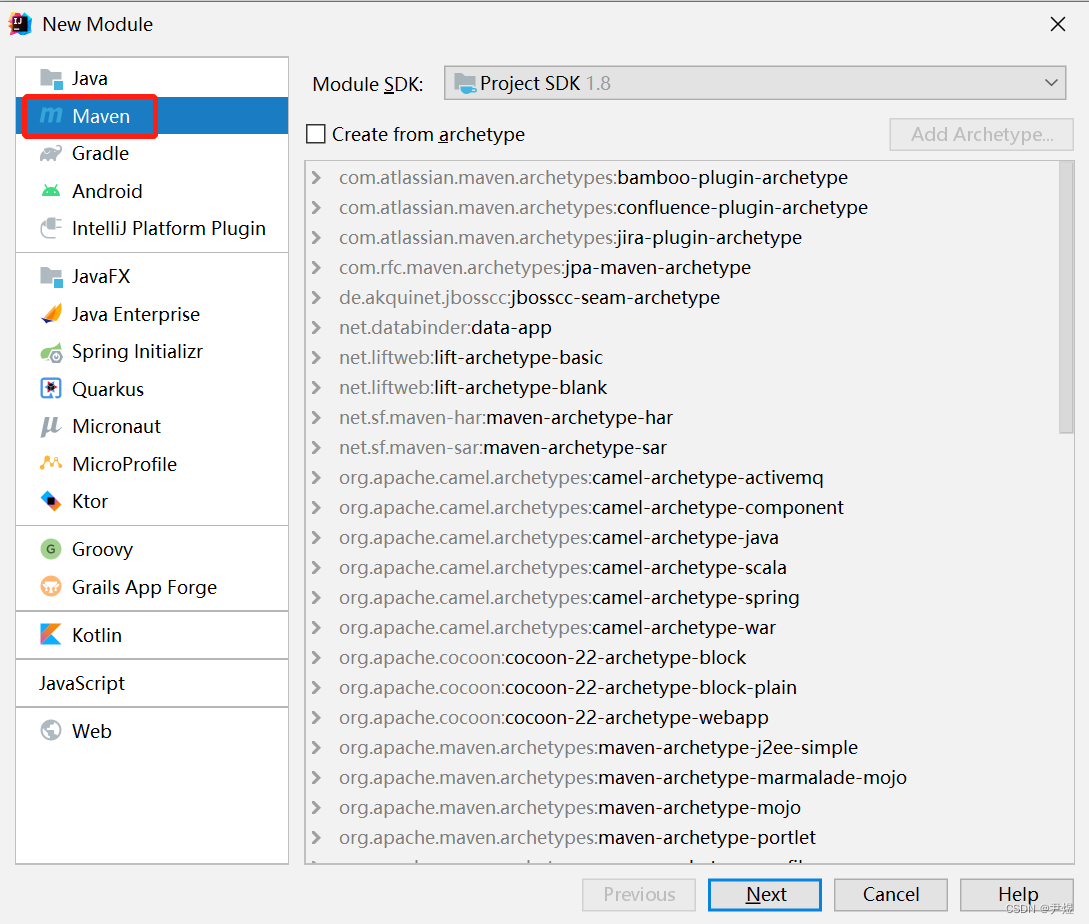Click the Android robot icon
Image resolution: width=1089 pixels, height=924 pixels.
[x=51, y=191]
